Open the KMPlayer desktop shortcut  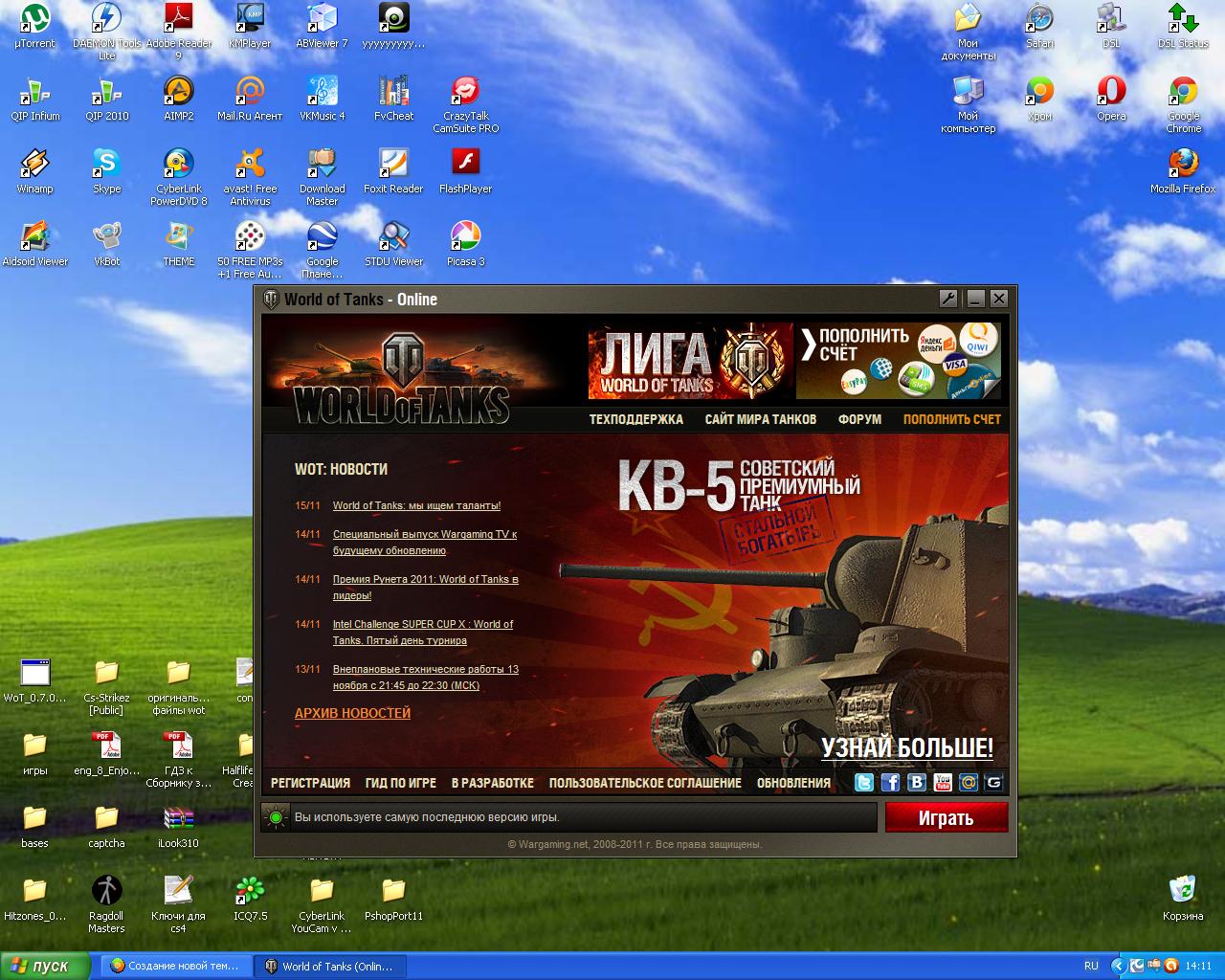(x=250, y=26)
